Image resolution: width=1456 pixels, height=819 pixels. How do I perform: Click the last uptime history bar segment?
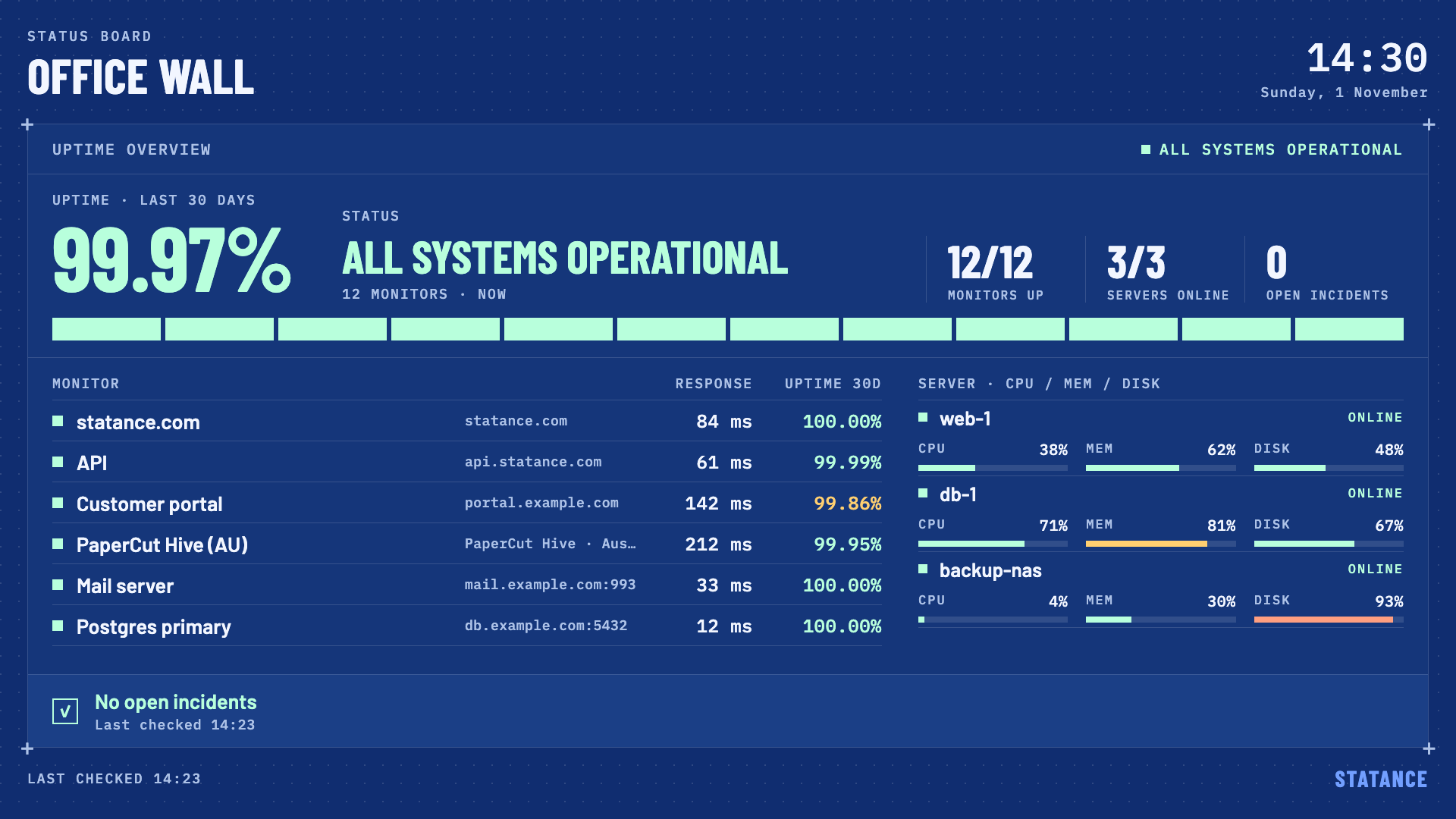click(x=1349, y=329)
